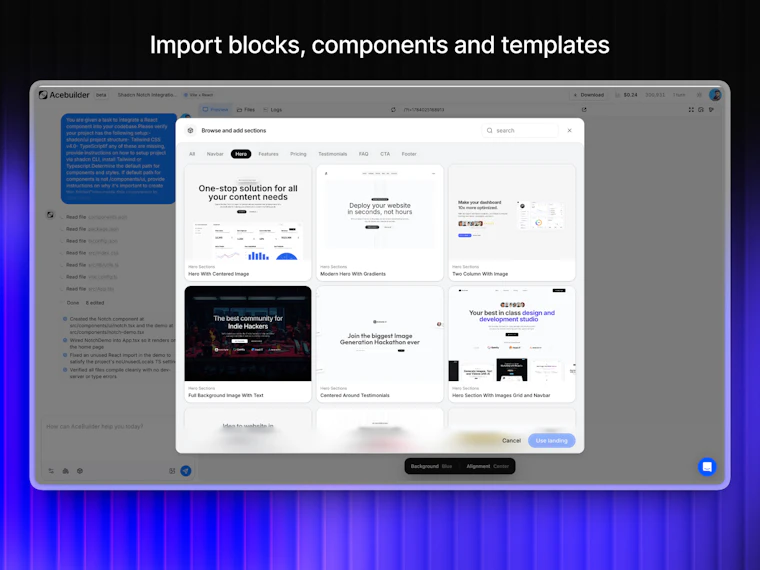Choose Hero Section With Images Grid and Navbar

click(x=512, y=344)
